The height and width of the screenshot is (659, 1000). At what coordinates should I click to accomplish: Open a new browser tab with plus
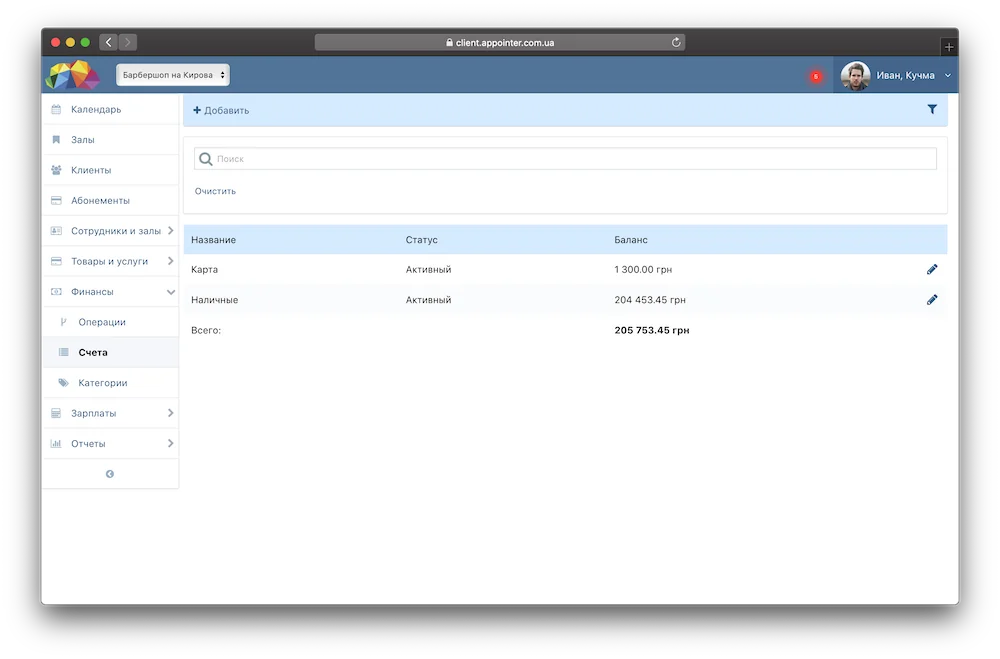tap(948, 47)
